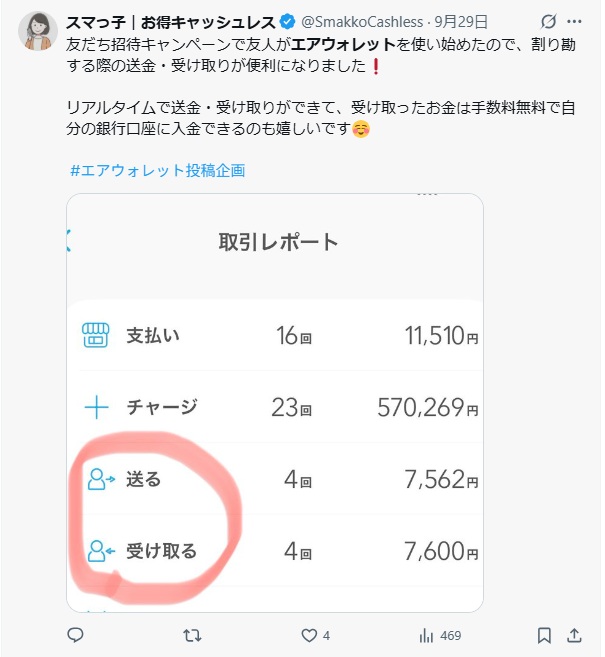Click the 9月29日 post date
Screen dimensions: 605x657
click(x=461, y=21)
